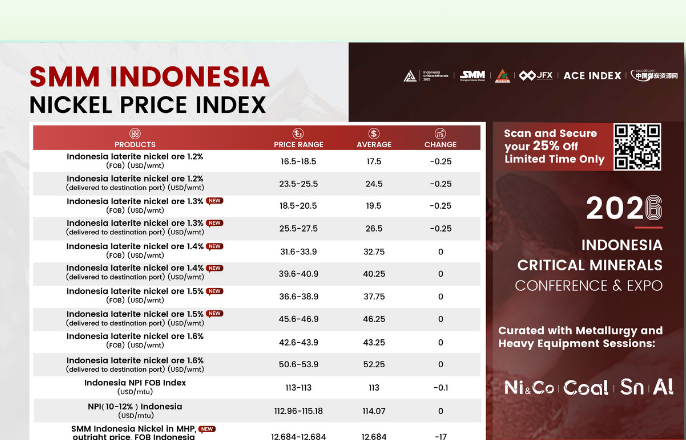This screenshot has width=686, height=440.
Task: Click price range 50.6-53.9
Action: (x=298, y=364)
